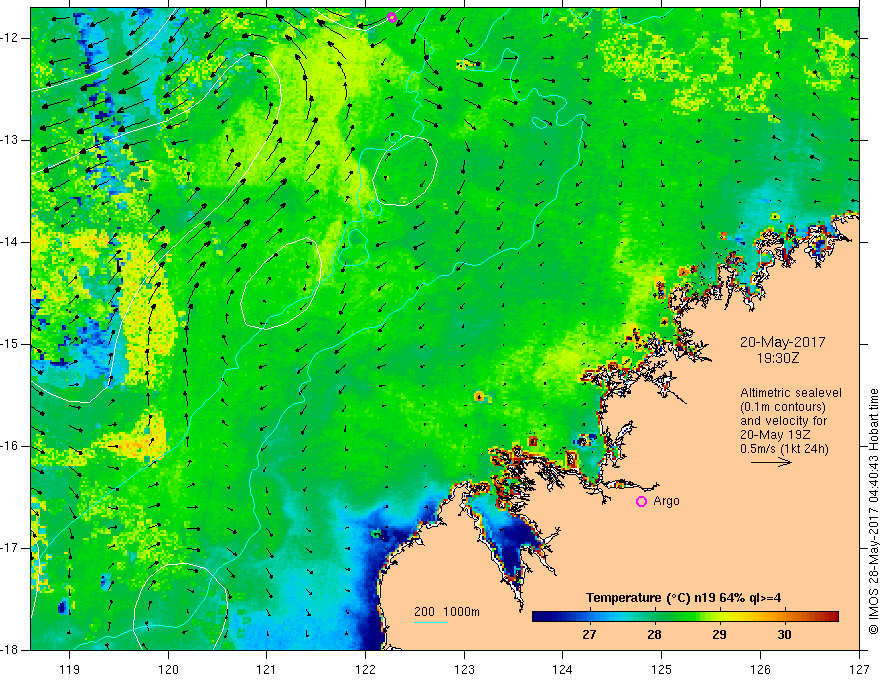Image resolution: width=880 pixels, height=680 pixels.
Task: Click the longitude axis label '127'
Action: [x=859, y=669]
